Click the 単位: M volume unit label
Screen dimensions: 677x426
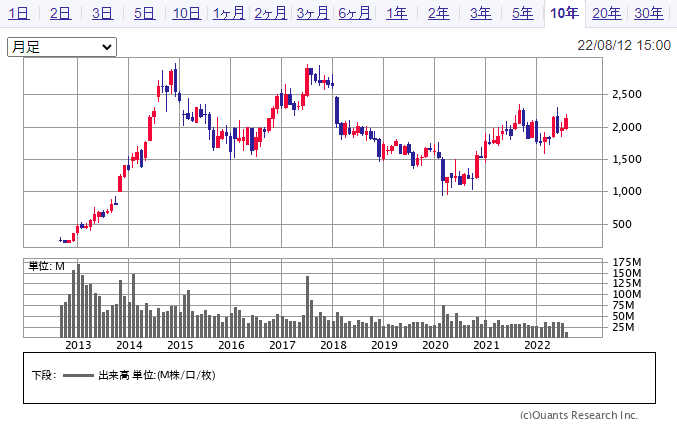(x=47, y=266)
